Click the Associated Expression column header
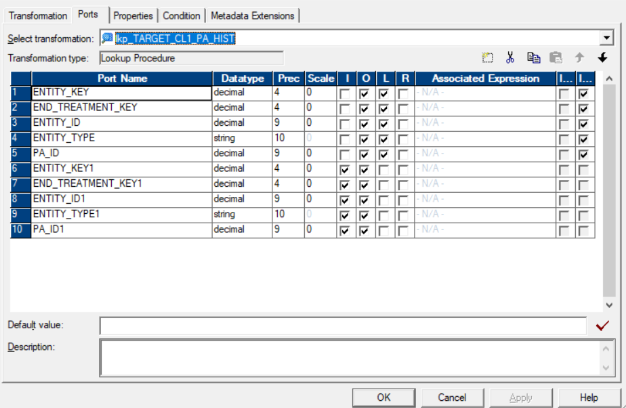Screen dimensions: 626x408 click(x=485, y=79)
